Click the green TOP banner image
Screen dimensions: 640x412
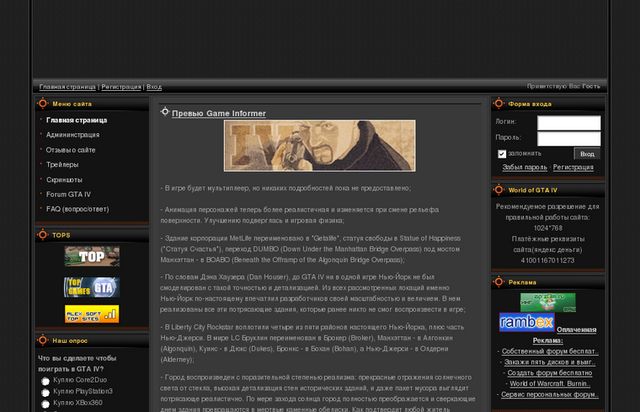(92, 256)
